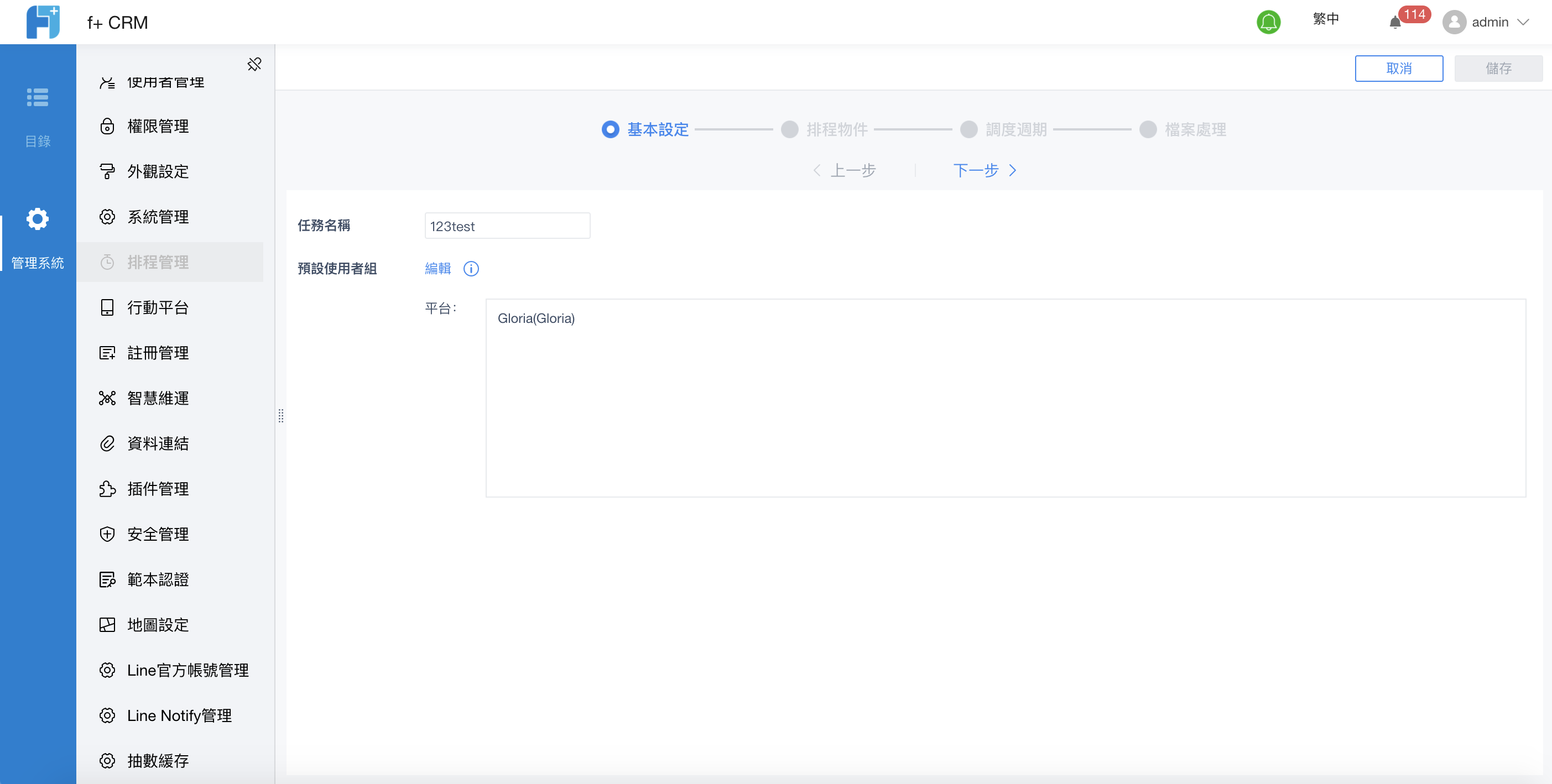Click the 地圖設定 map icon

[x=107, y=625]
